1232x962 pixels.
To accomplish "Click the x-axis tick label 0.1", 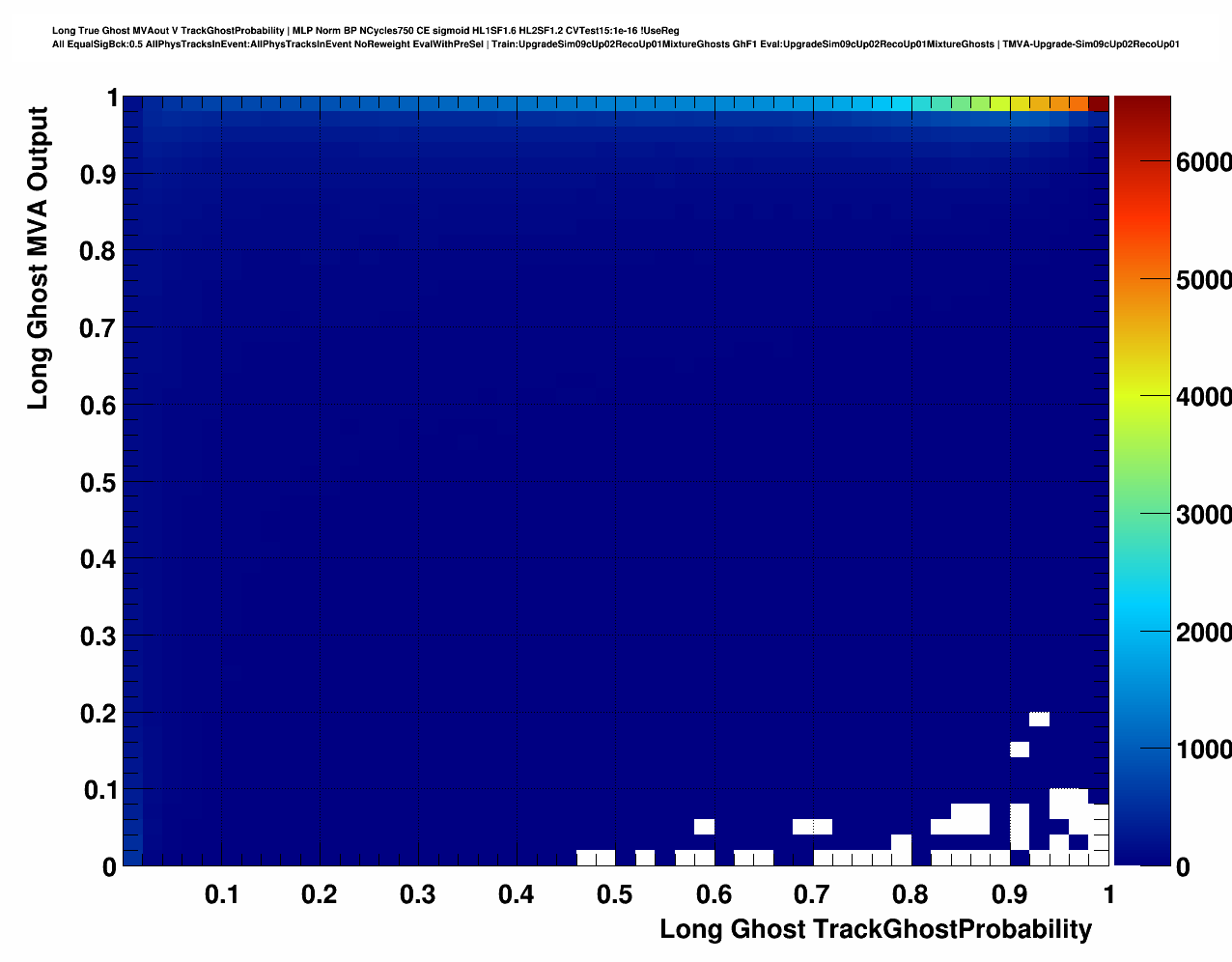I will point(222,894).
